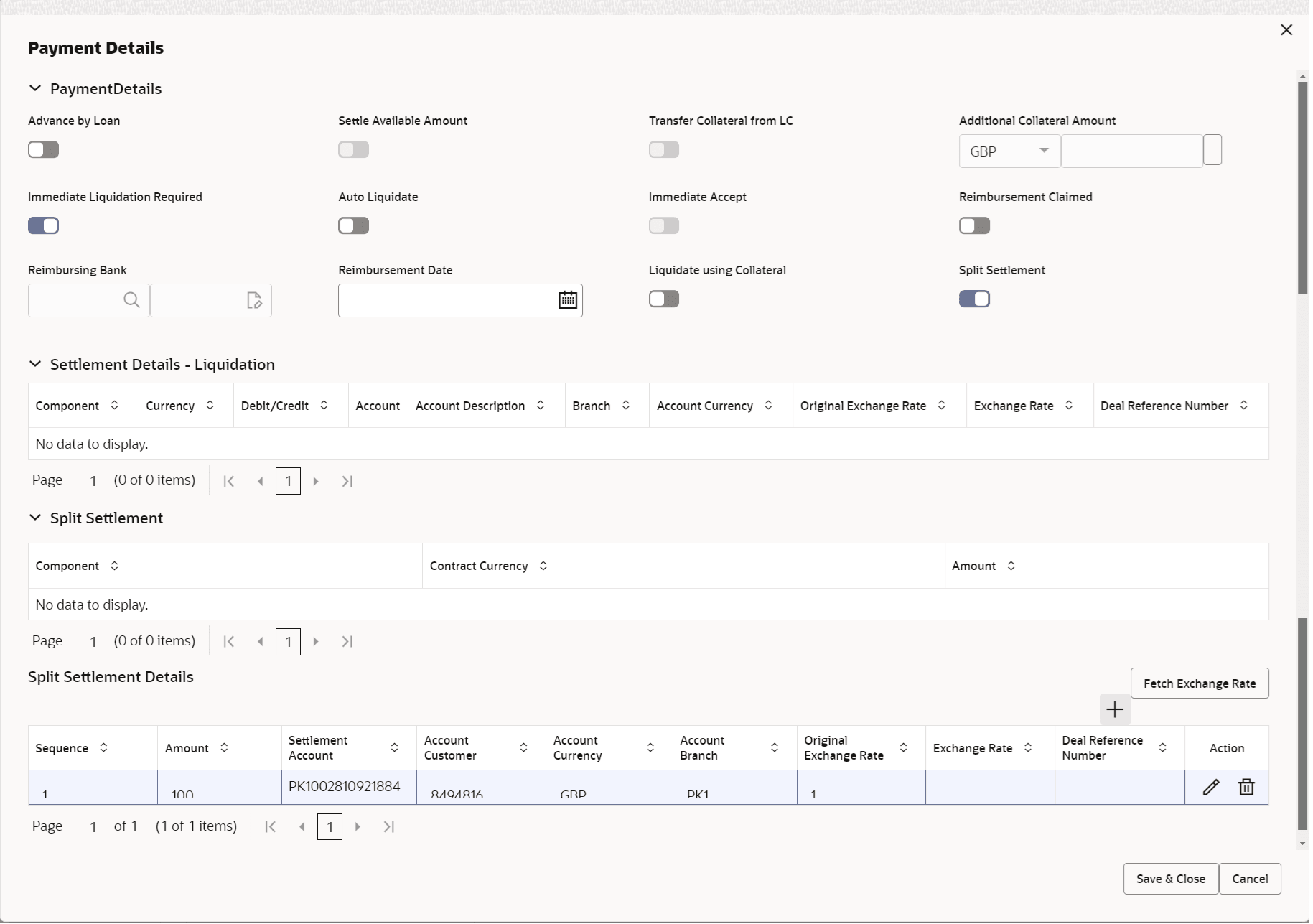Image resolution: width=1313 pixels, height=924 pixels.
Task: Open the Reimbursement Date calendar picker
Action: coord(567,300)
